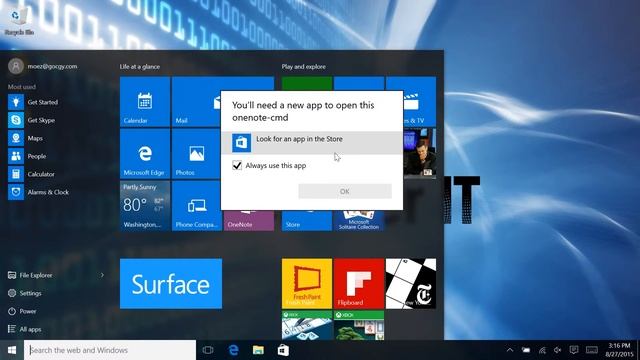Open the Get Started app

33,102
